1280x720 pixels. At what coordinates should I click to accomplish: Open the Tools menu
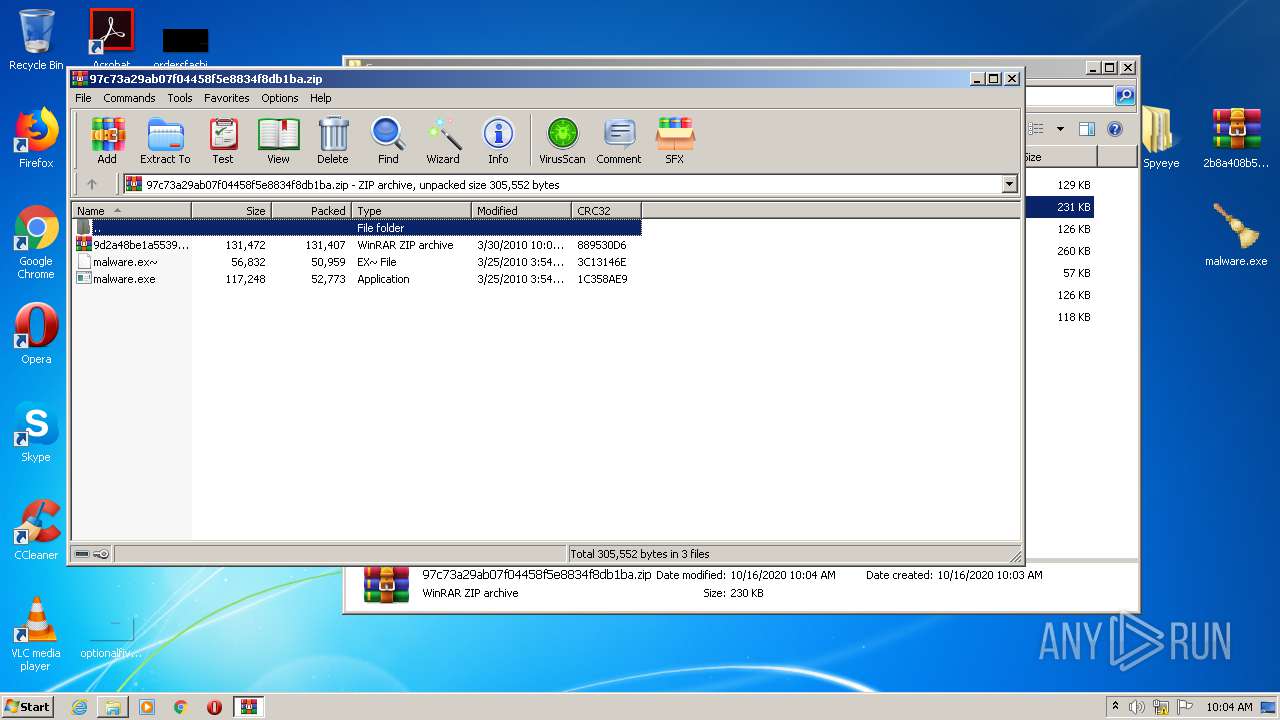pyautogui.click(x=180, y=98)
